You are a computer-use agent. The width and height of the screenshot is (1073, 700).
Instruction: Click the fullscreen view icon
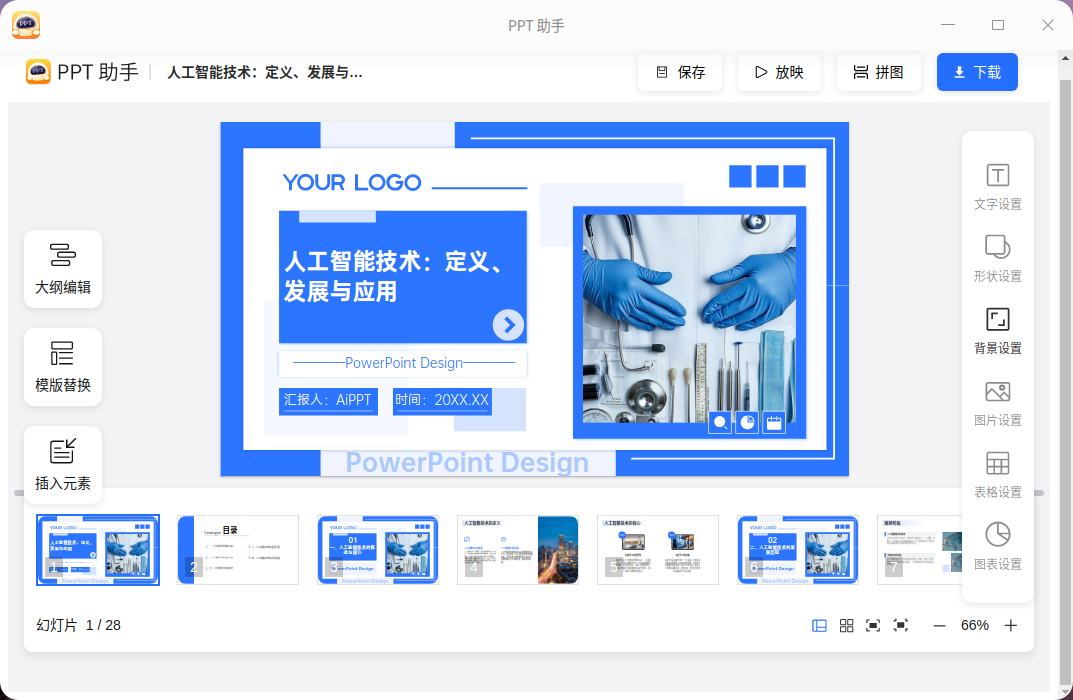[901, 625]
